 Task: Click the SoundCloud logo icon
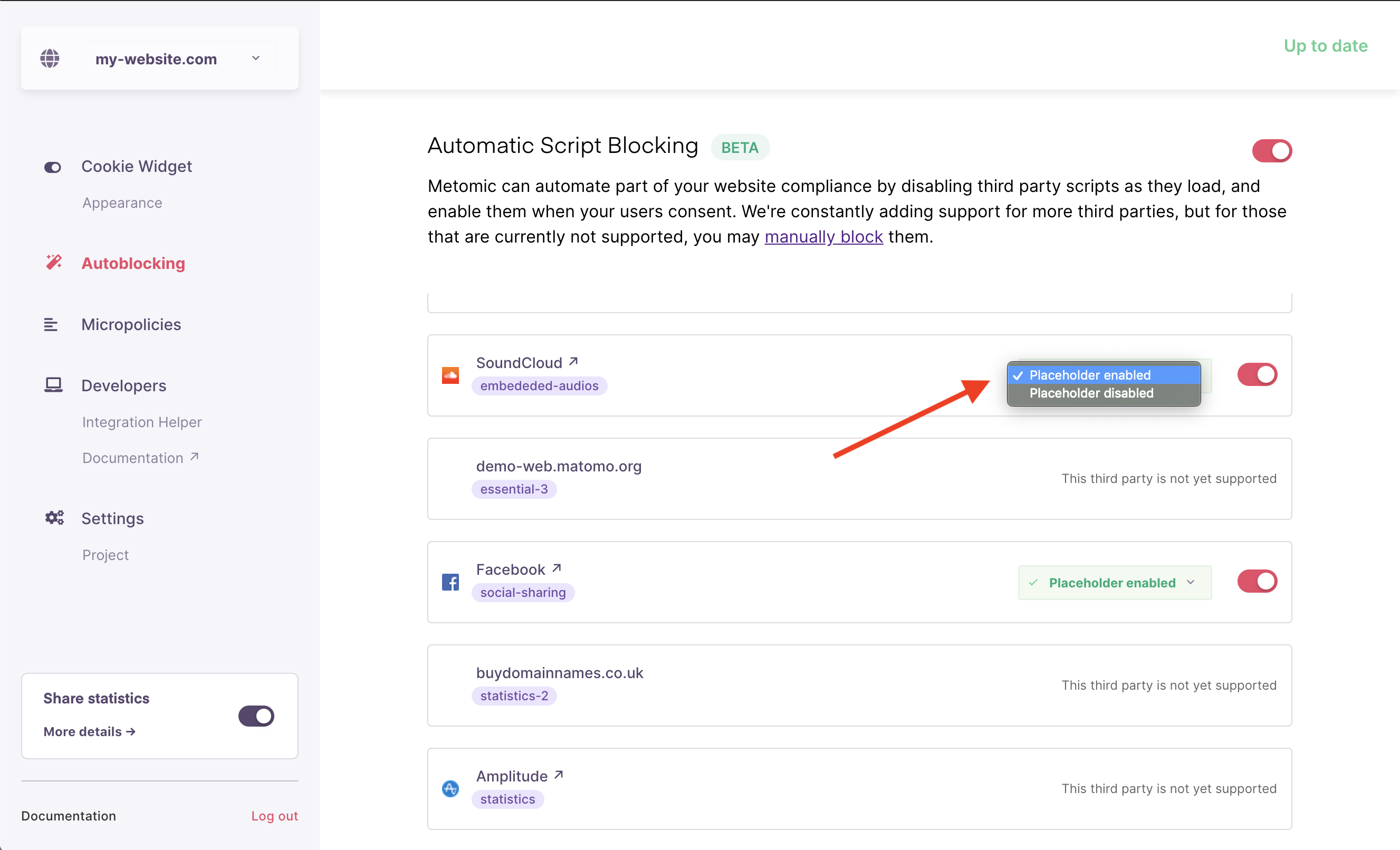450,375
